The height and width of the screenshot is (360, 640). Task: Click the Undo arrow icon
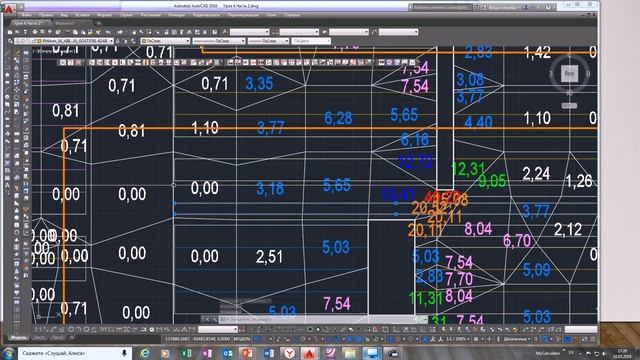click(x=108, y=32)
